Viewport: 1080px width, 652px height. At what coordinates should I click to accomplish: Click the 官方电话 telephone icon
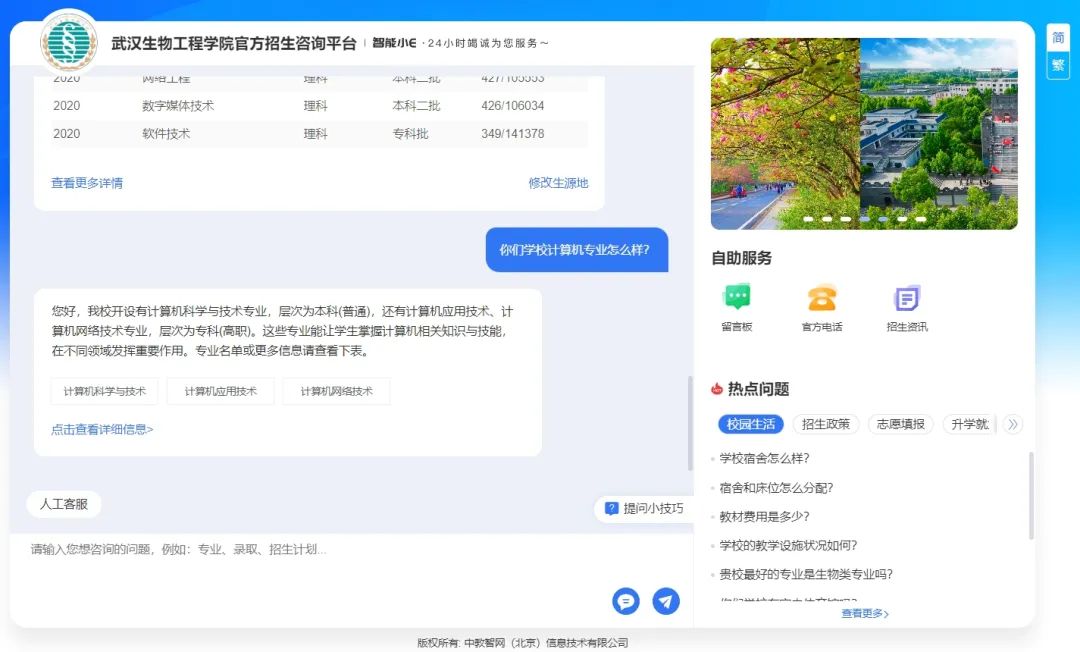(x=822, y=298)
